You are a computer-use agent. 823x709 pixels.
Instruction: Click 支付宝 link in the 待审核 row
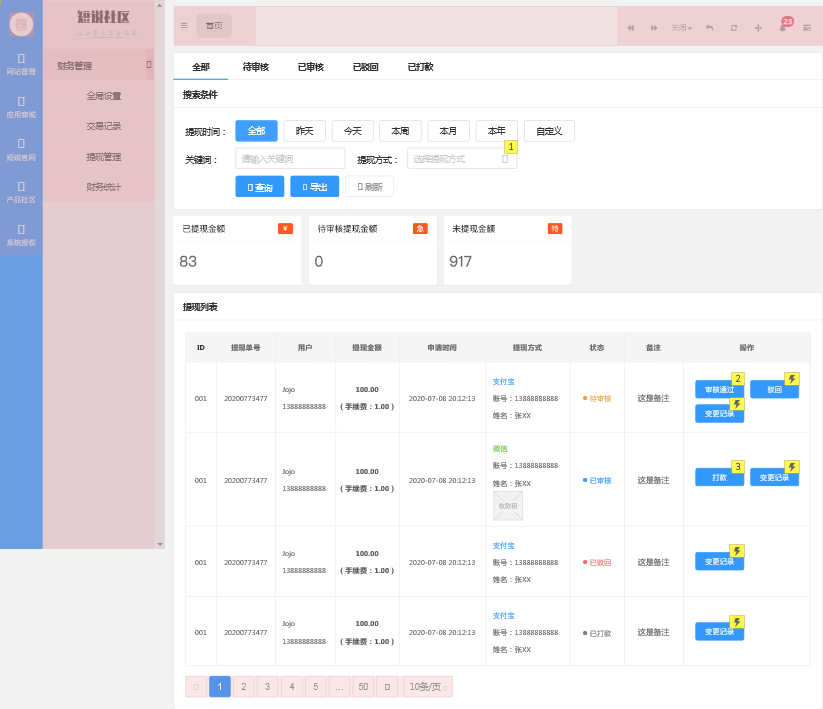pos(503,382)
